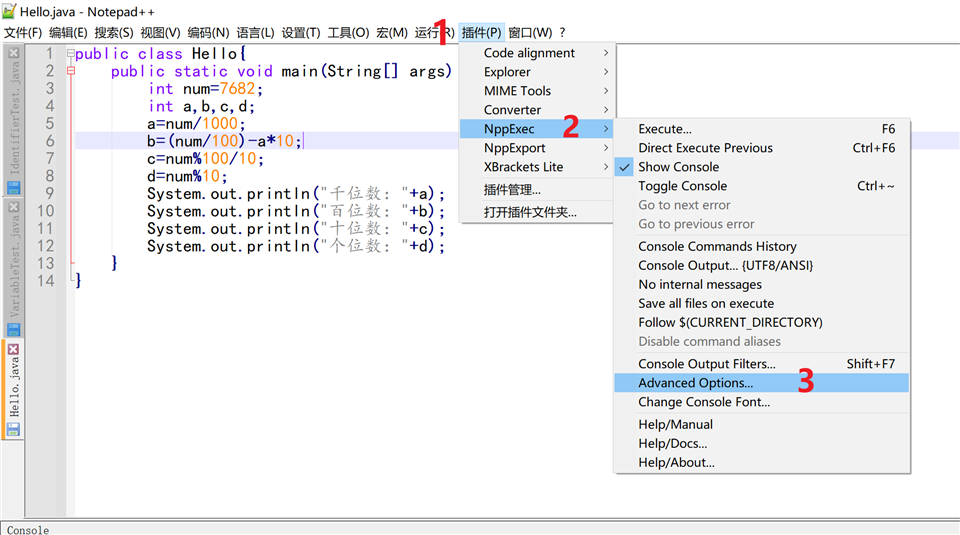
Task: Toggle the Show Console checkmark
Action: 762,167
